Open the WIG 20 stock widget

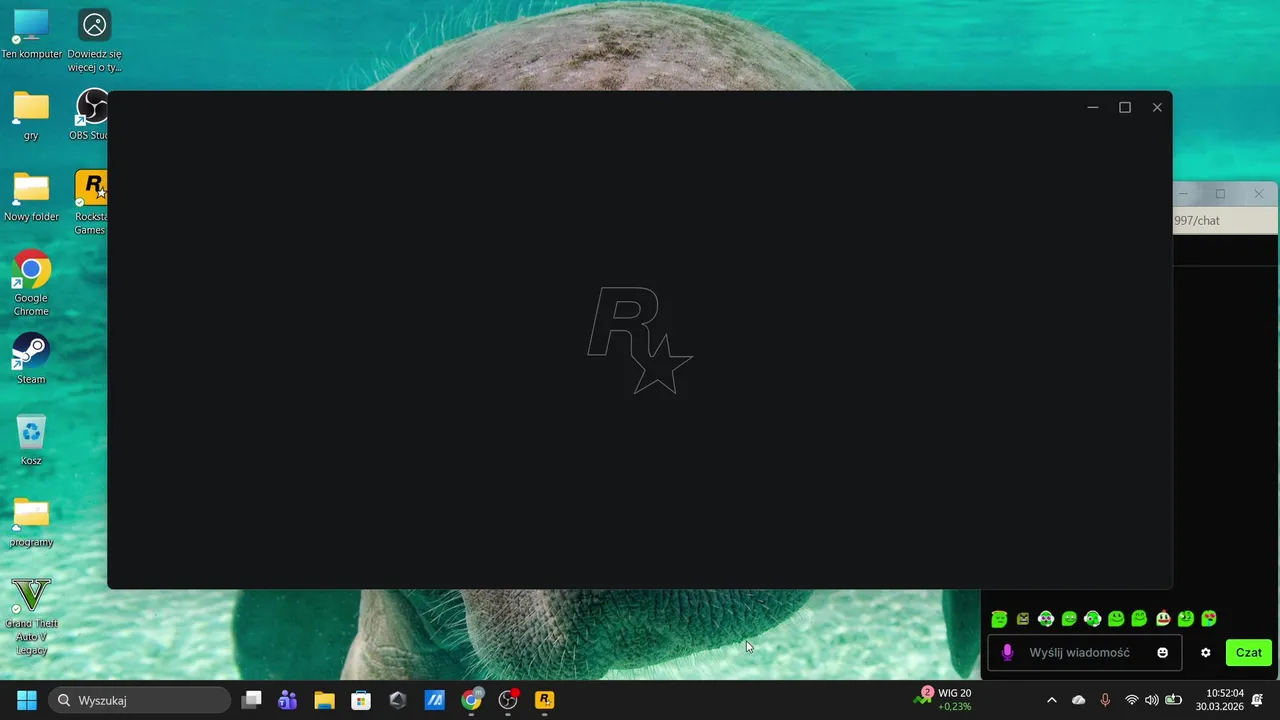coord(943,700)
